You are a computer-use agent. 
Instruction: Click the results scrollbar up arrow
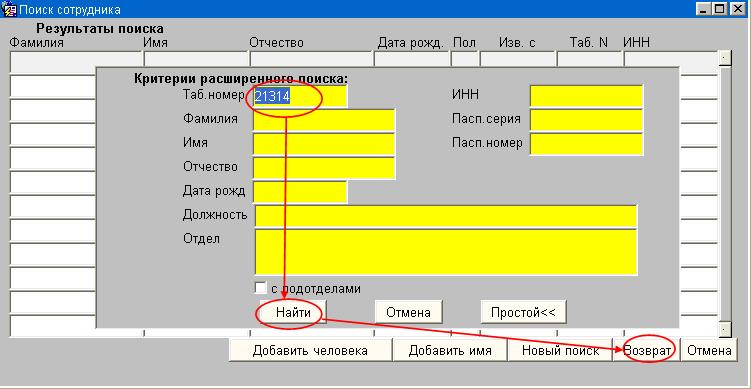click(725, 58)
